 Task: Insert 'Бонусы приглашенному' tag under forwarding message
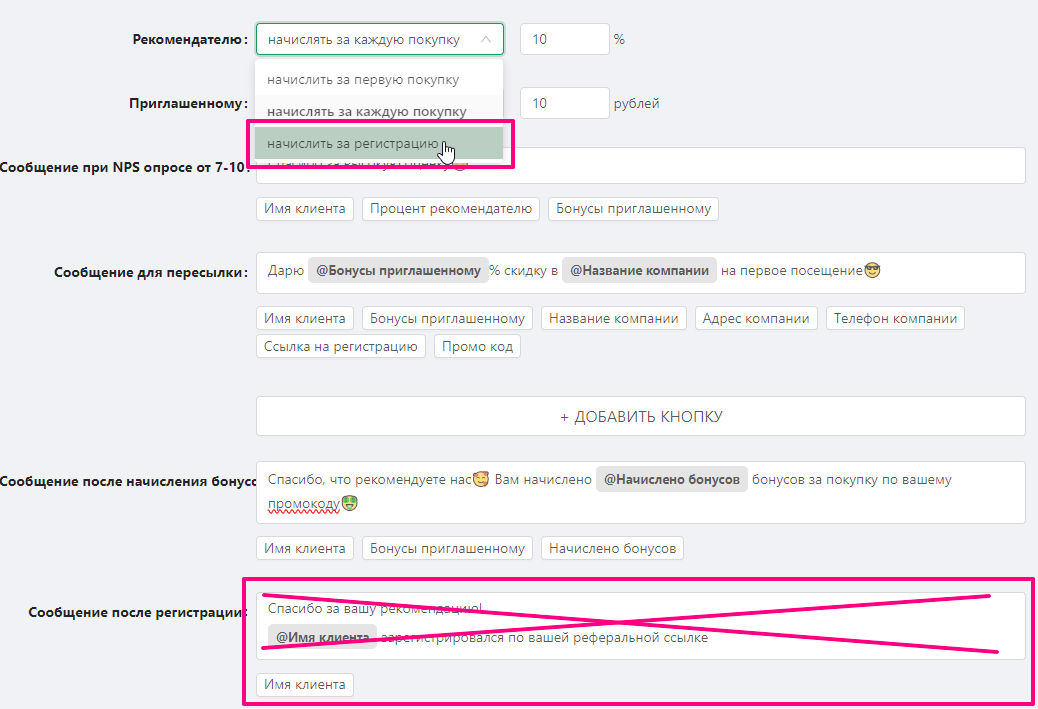[447, 318]
